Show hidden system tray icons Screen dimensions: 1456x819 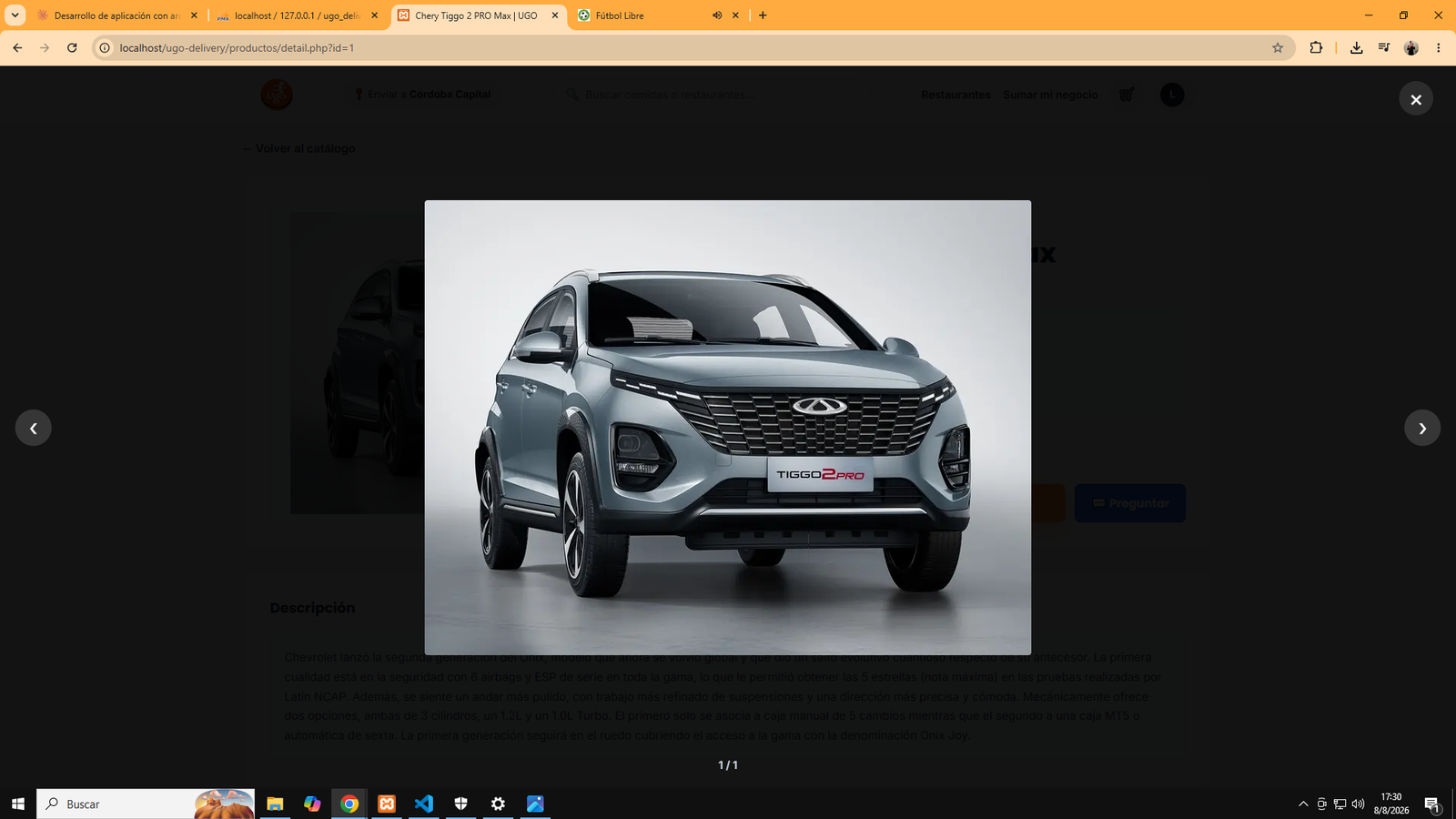coord(1303,804)
